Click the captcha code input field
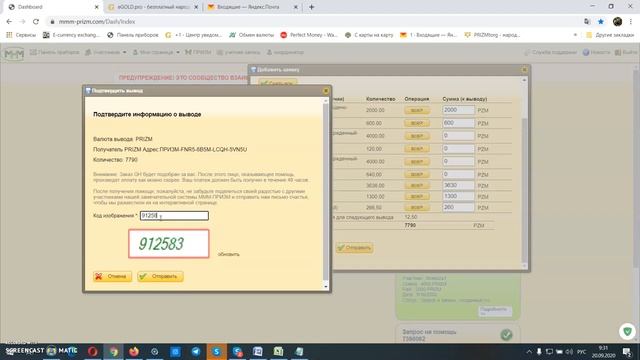Image resolution: width=640 pixels, height=360 pixels. click(x=174, y=216)
